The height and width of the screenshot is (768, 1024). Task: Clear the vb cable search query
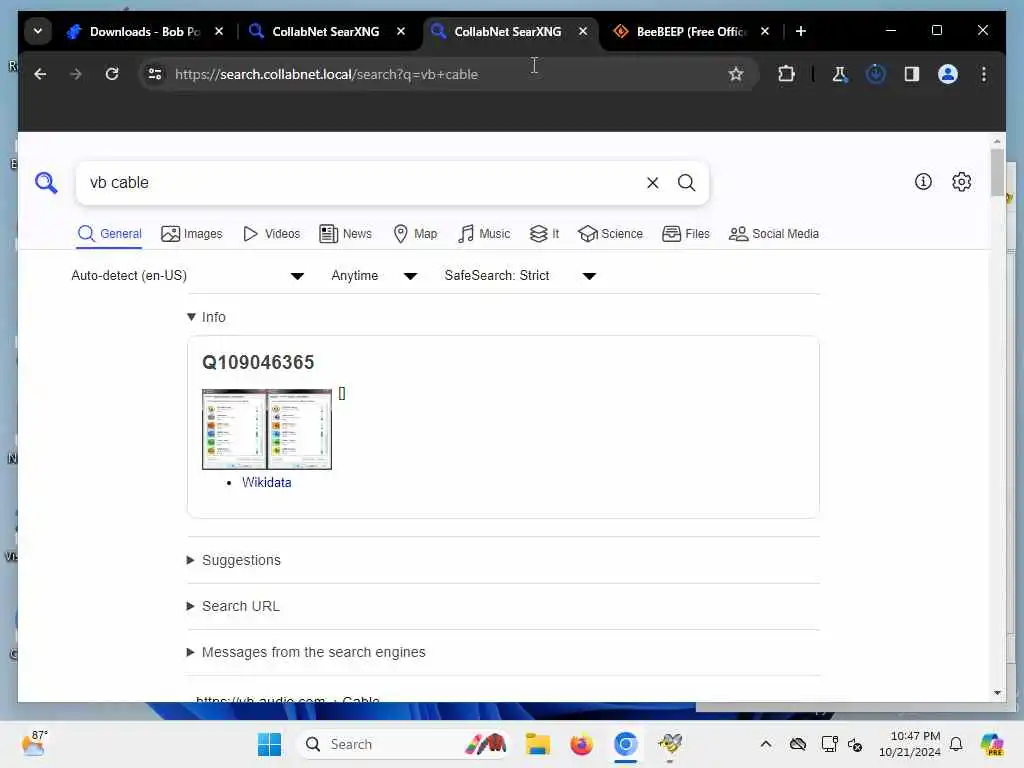coord(652,183)
